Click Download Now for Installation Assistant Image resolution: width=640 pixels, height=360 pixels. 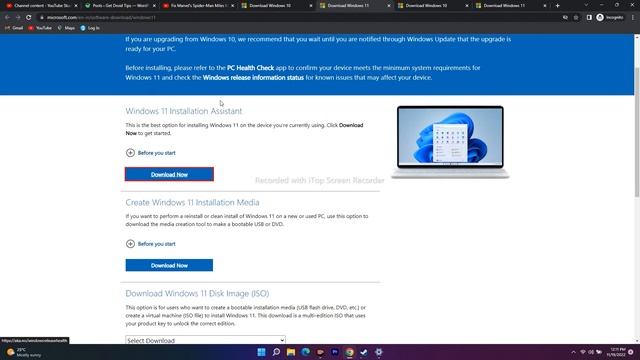click(x=169, y=174)
